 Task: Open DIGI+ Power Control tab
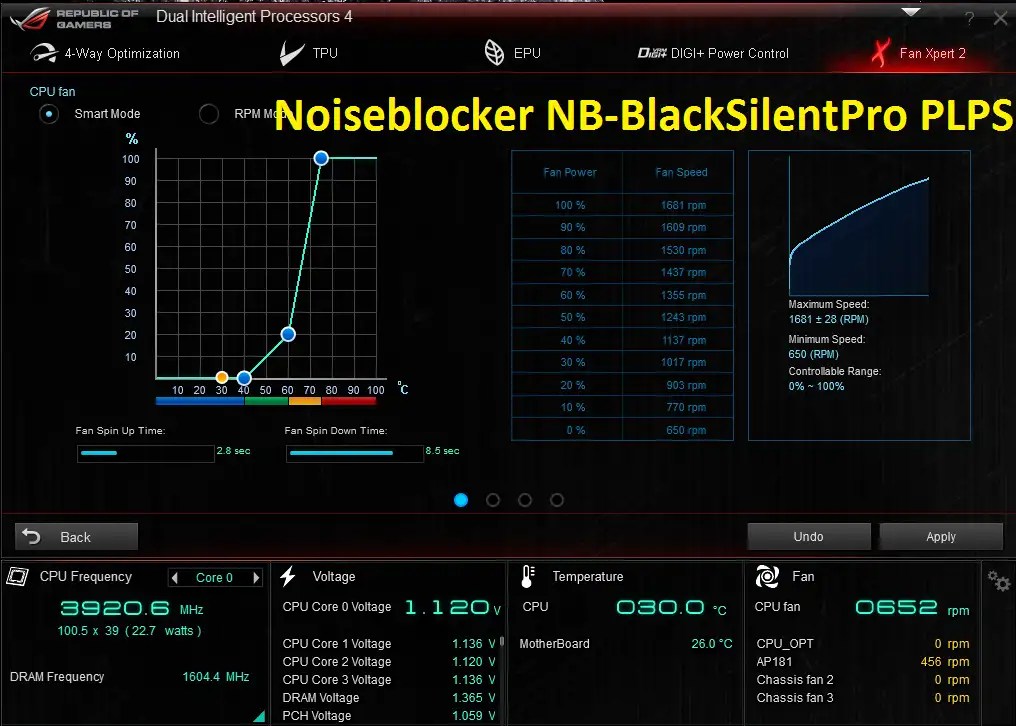coord(713,53)
